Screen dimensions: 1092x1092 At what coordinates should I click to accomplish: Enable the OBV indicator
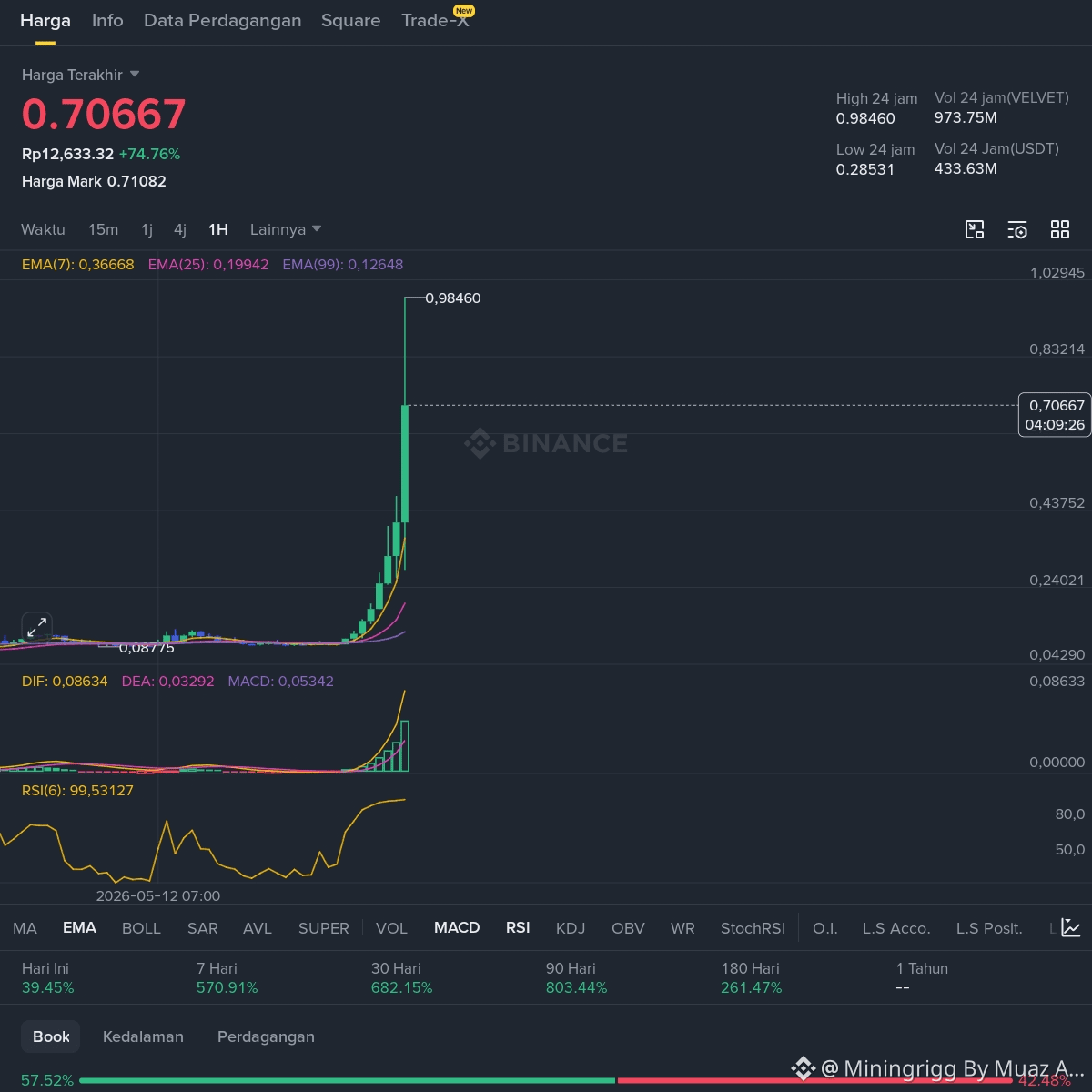628,928
